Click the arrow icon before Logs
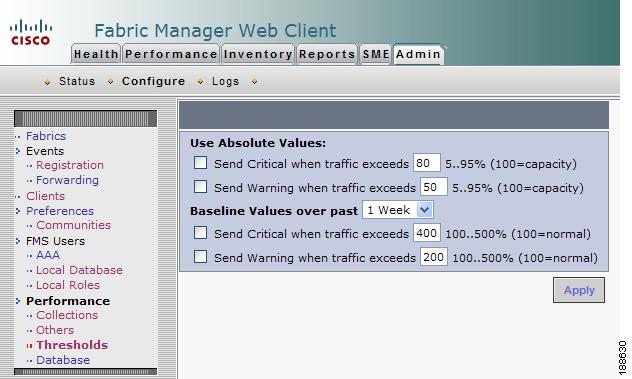632x379 pixels. pyautogui.click(x=200, y=82)
